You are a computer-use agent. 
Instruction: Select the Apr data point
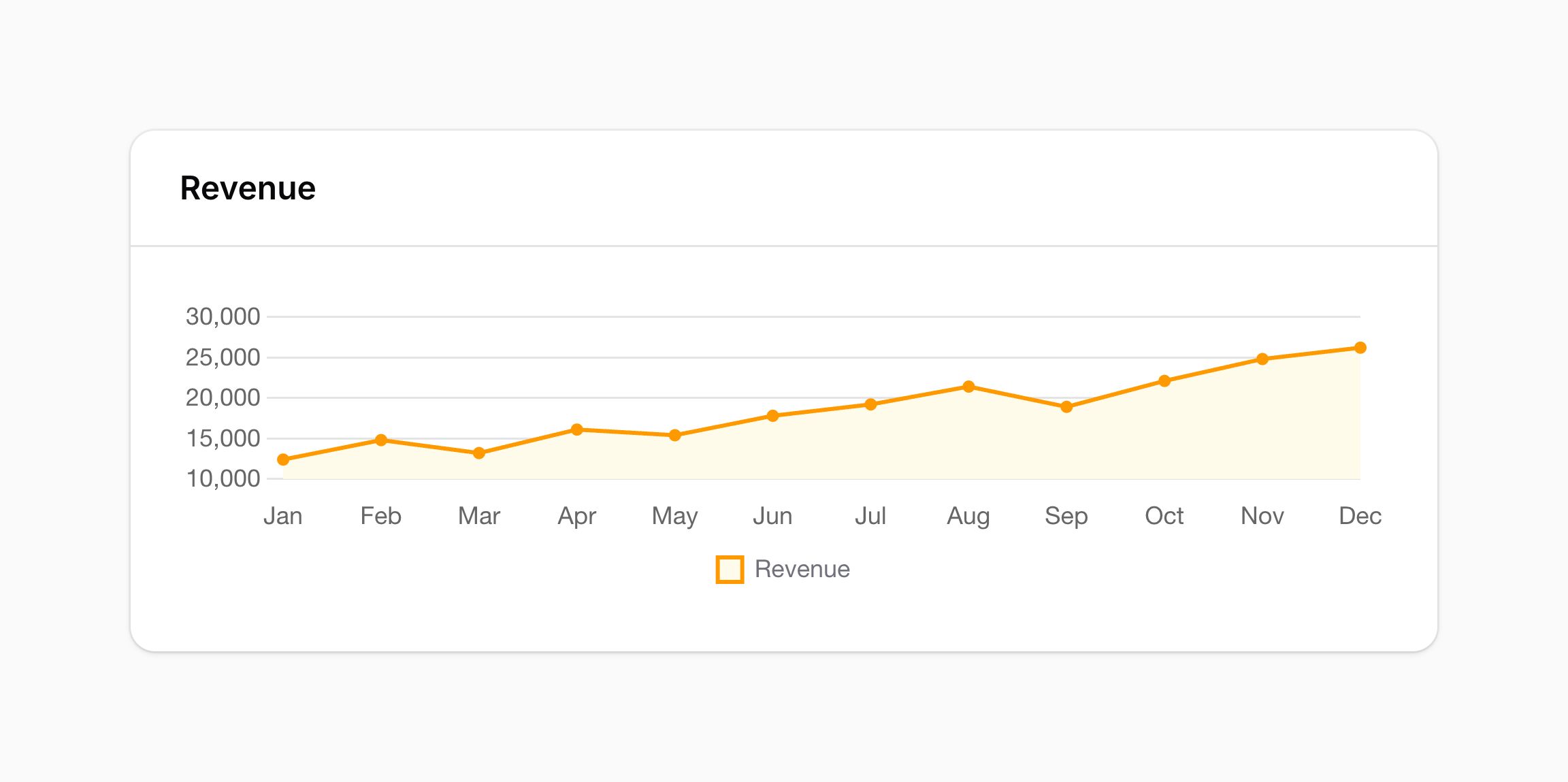[x=577, y=429]
